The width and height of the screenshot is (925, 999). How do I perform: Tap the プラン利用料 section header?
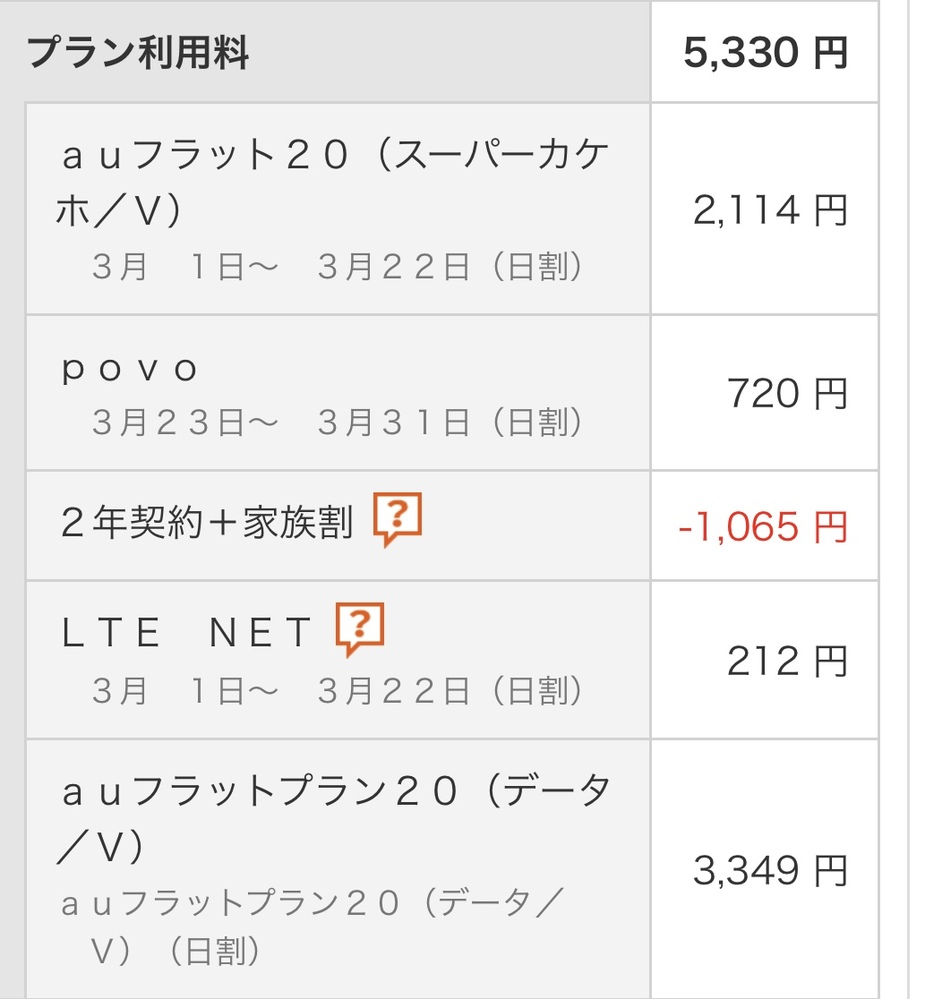[x=138, y=52]
